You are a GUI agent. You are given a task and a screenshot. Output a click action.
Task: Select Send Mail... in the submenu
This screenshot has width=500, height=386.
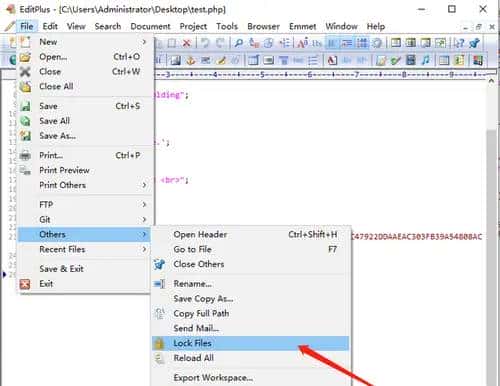tap(250, 328)
